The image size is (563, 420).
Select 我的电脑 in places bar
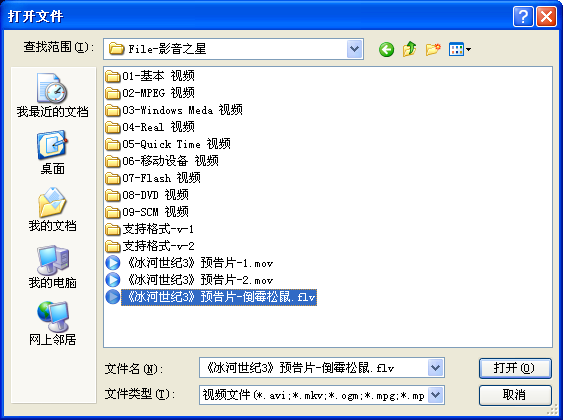[x=52, y=266]
